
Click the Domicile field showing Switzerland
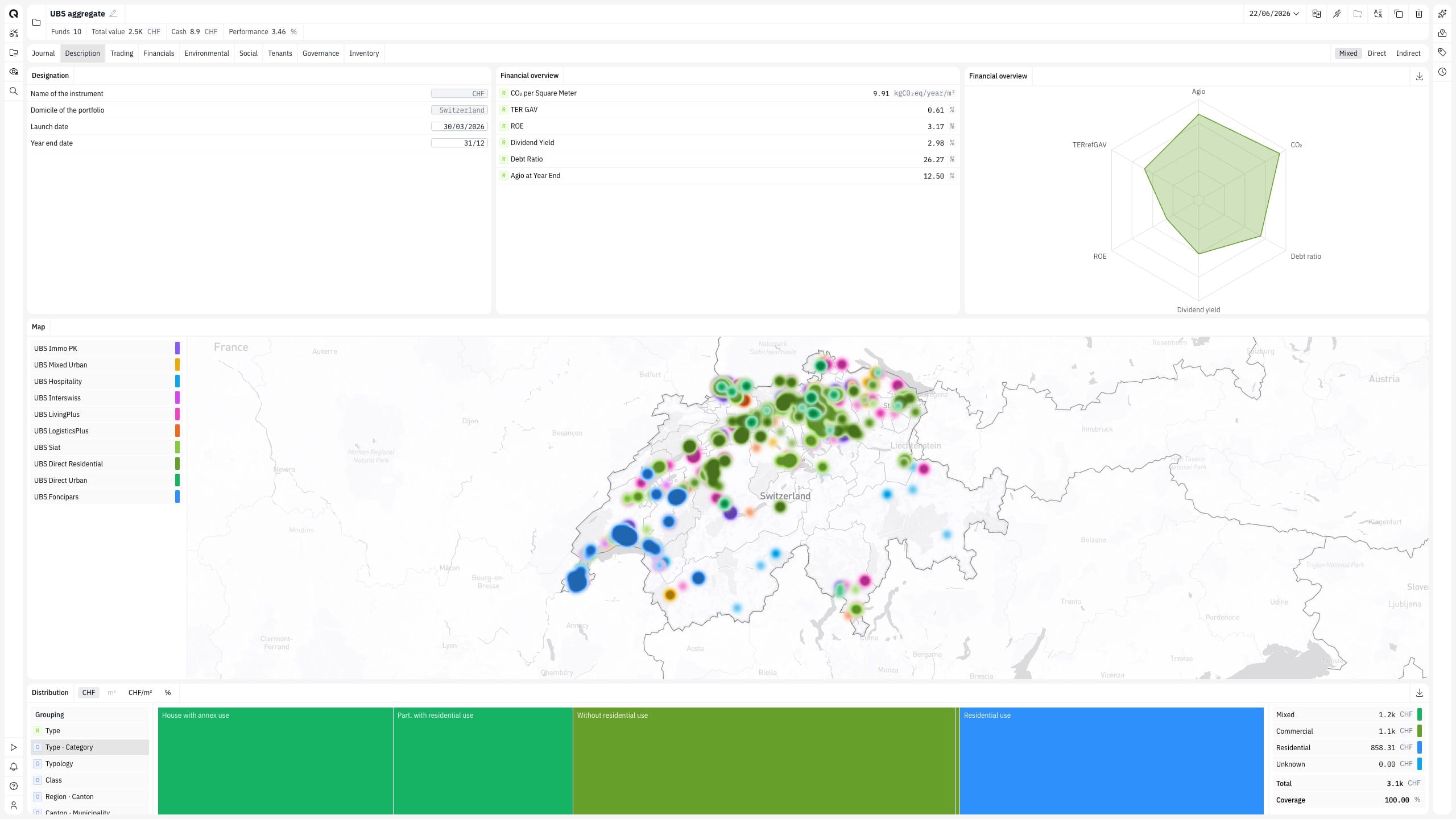pos(460,110)
